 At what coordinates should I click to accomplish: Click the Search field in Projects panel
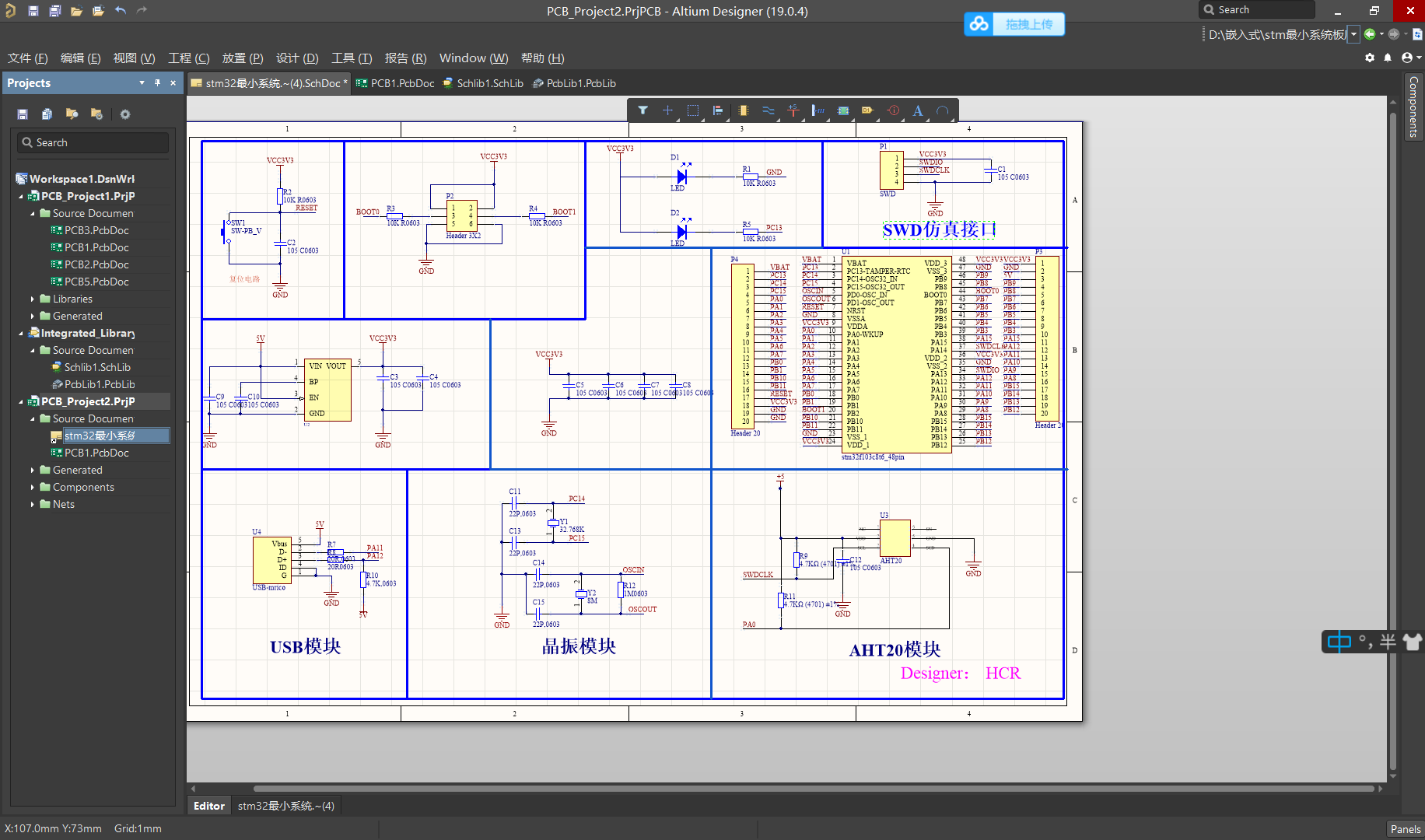[x=92, y=142]
